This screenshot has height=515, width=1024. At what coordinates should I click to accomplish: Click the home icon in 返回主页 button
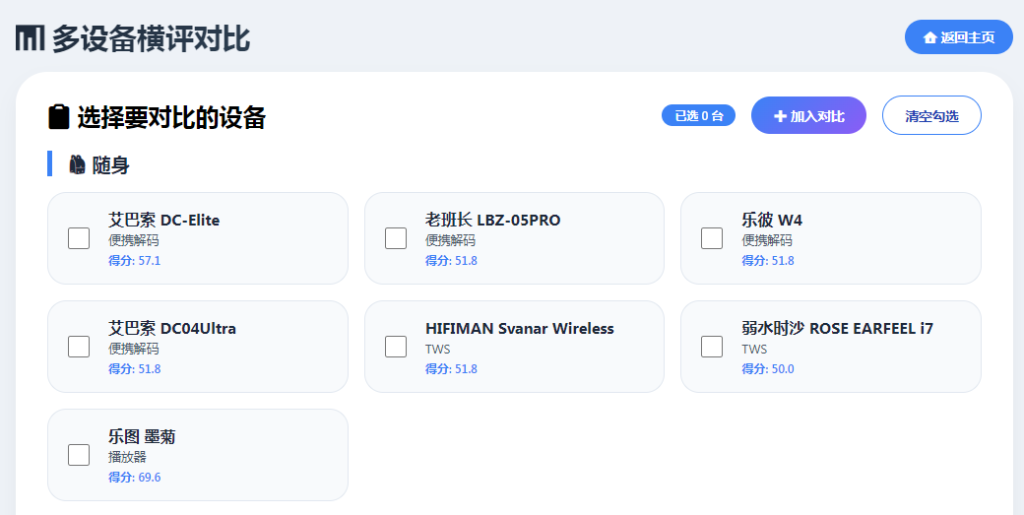click(x=930, y=37)
